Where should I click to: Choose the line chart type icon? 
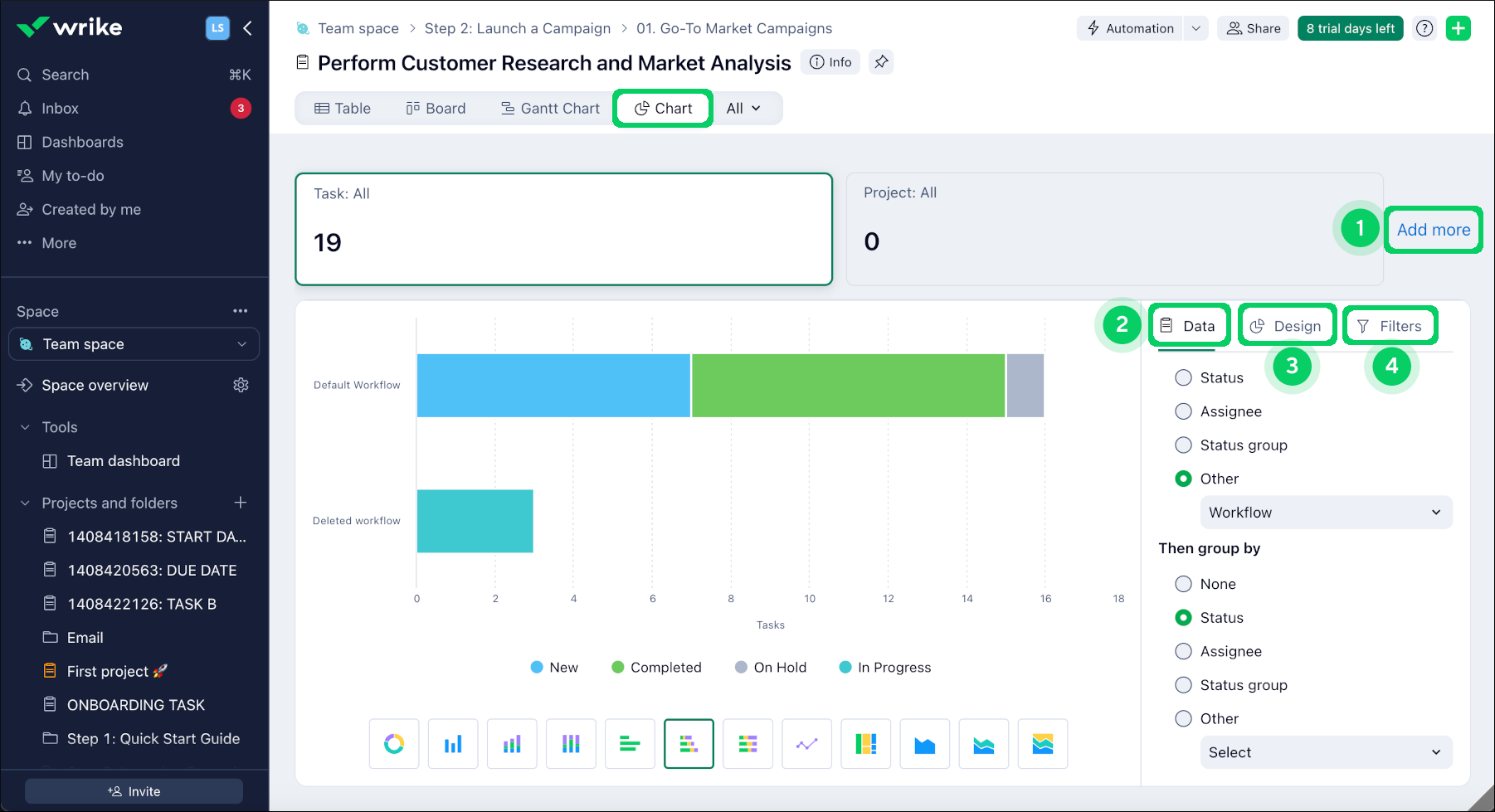tap(806, 744)
